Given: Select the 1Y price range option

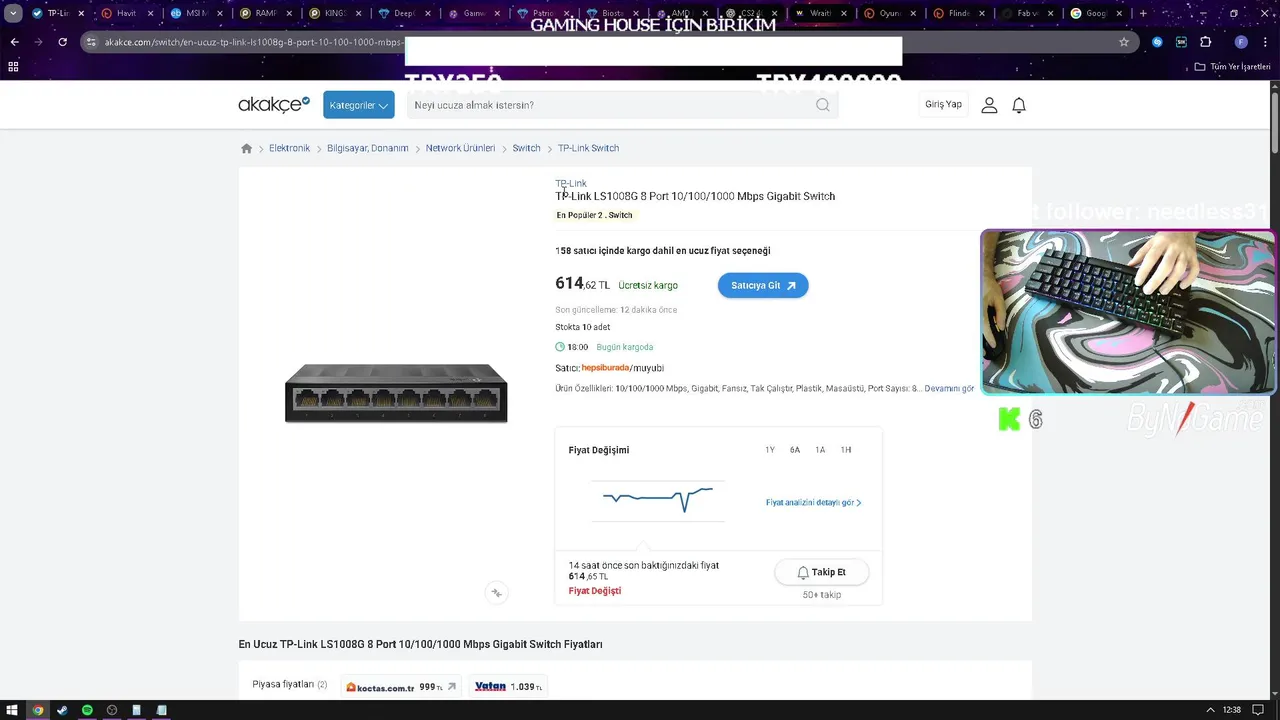Looking at the screenshot, I should (770, 450).
